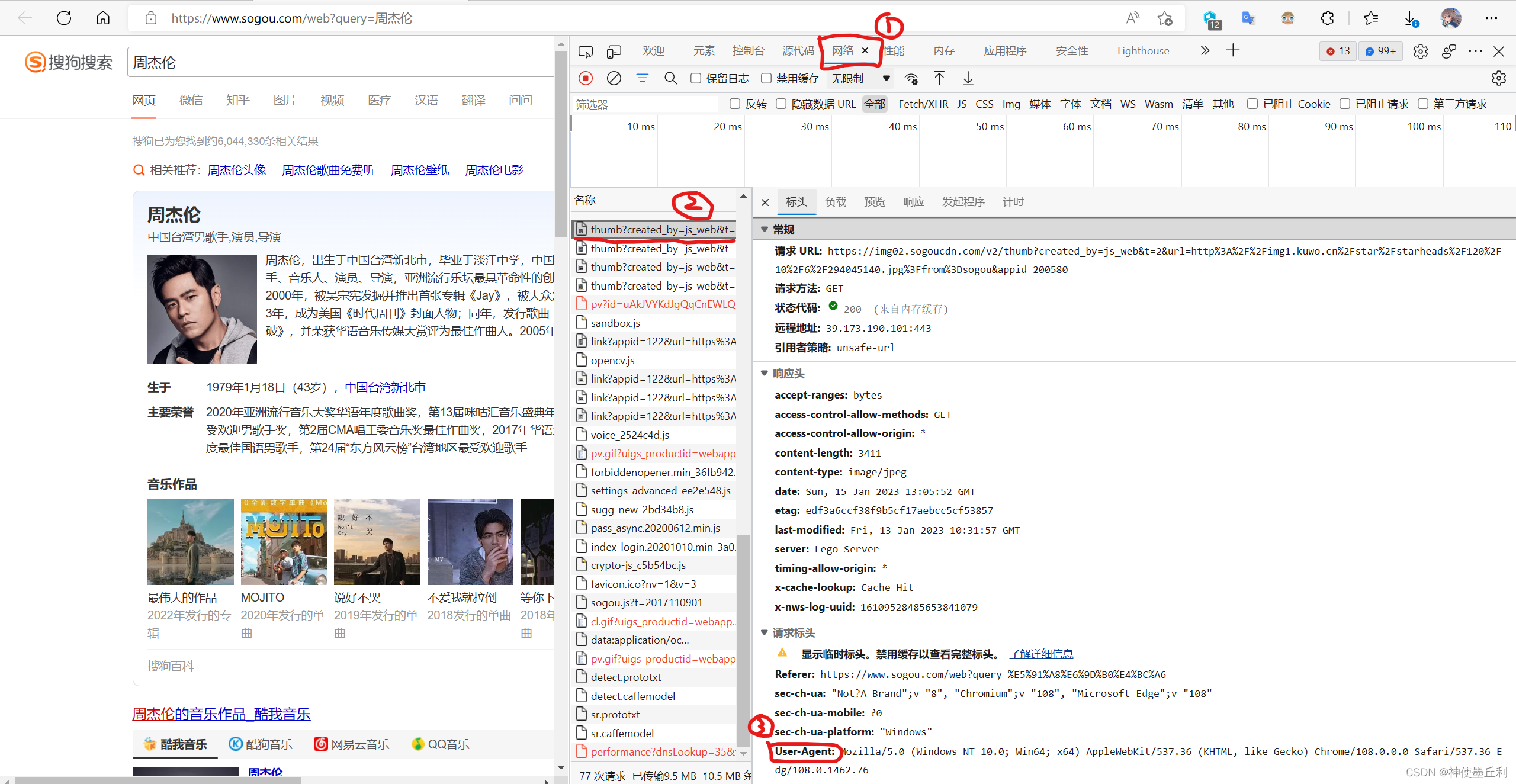Image resolution: width=1516 pixels, height=784 pixels.
Task: Clear the network log
Action: [614, 78]
